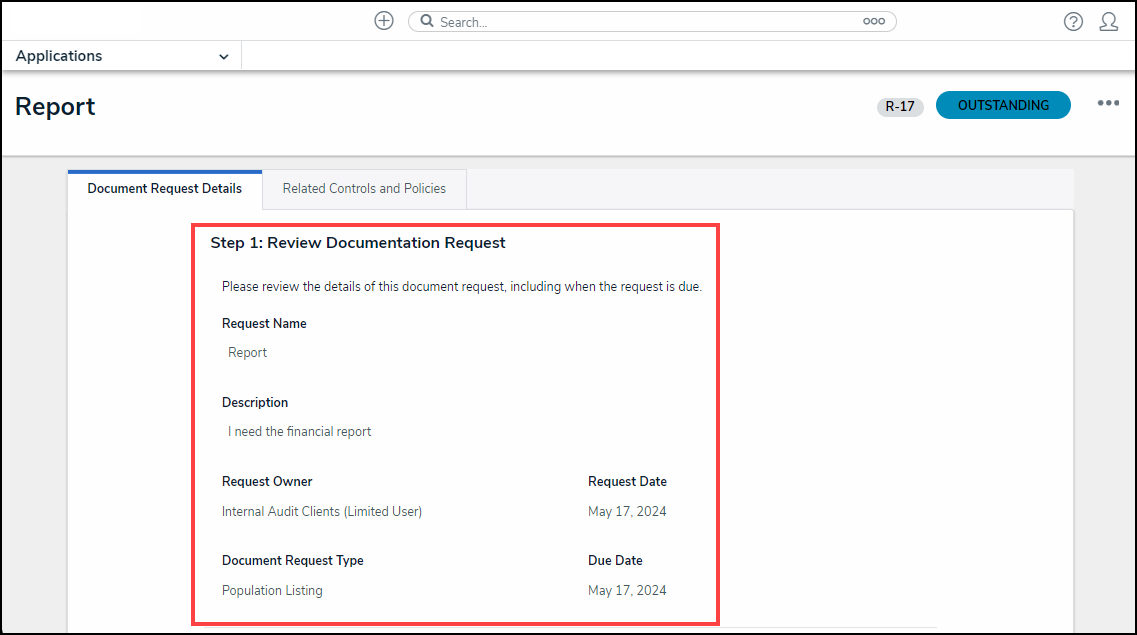Click the Step 1: Review Documentation Request heading
The image size is (1137, 635).
(x=357, y=243)
